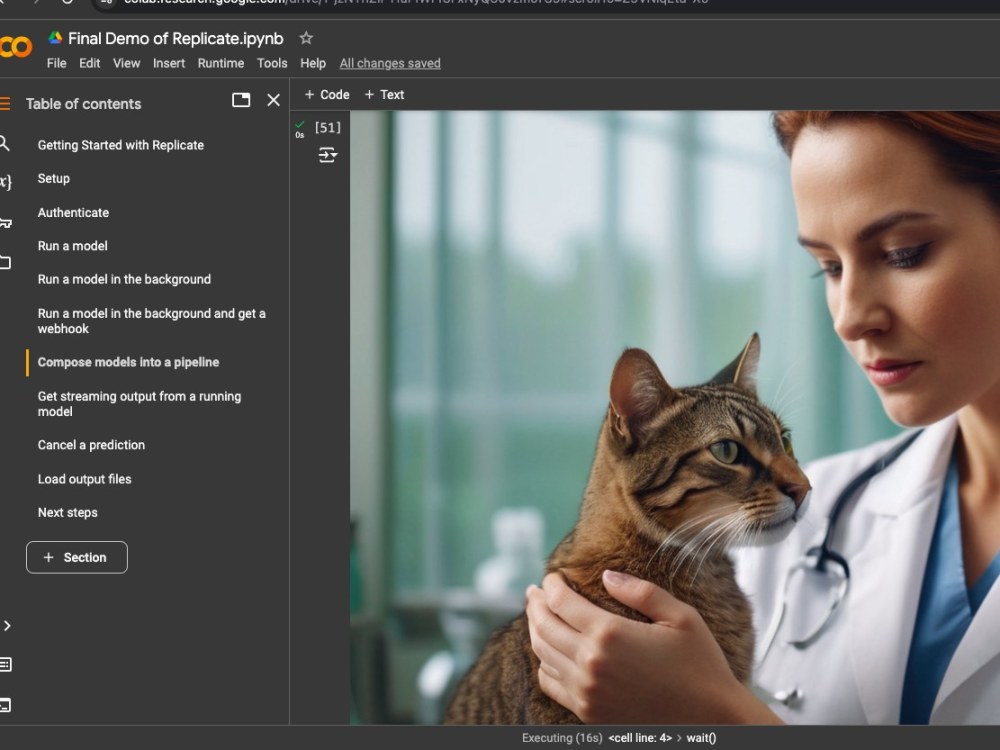Screen dimensions: 1000x750
Task: Open the Find and Replace sidebar icon
Action: tap(5, 145)
